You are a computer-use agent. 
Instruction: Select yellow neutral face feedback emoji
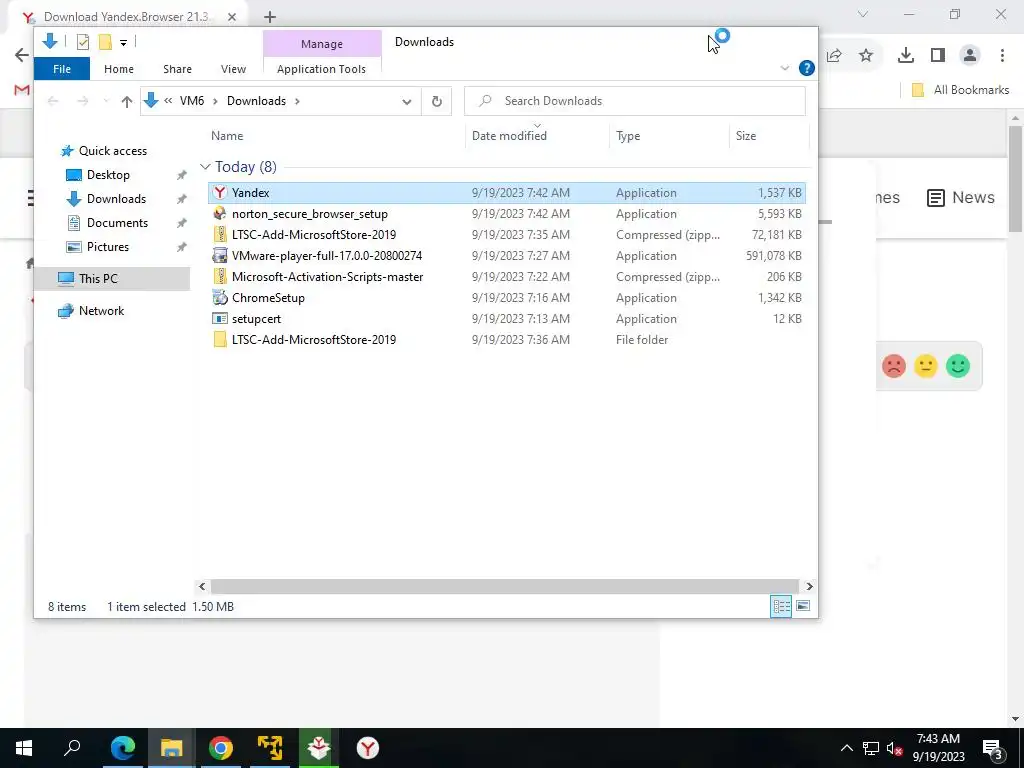(x=925, y=366)
